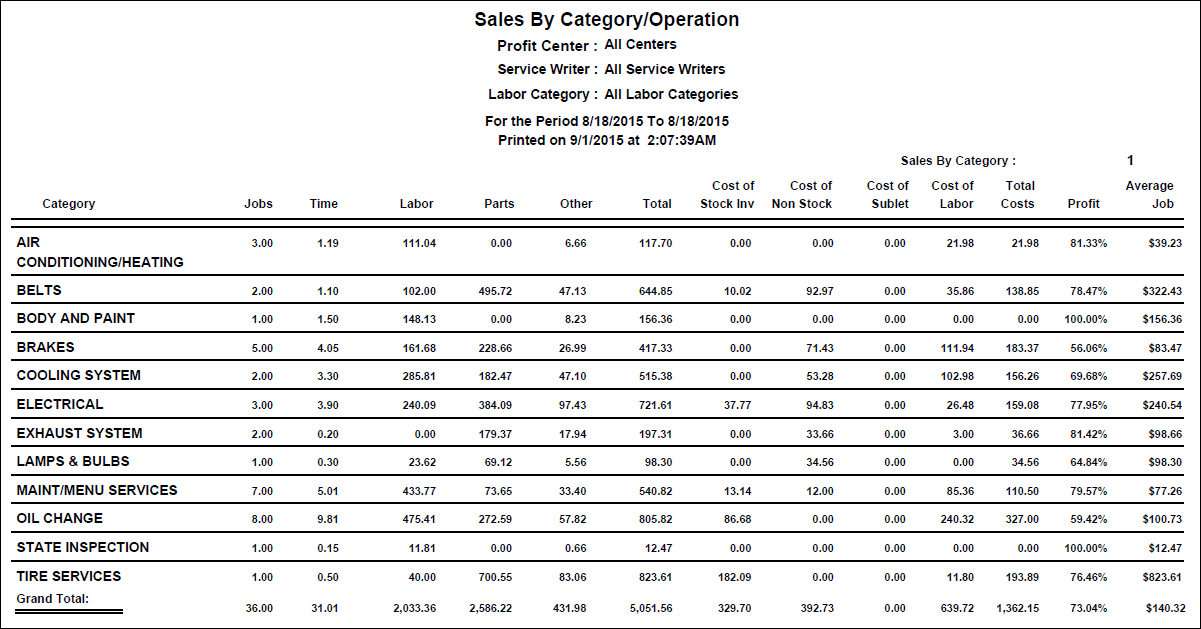Select the BODY AND PAINT row label
The image size is (1201, 629).
point(76,318)
